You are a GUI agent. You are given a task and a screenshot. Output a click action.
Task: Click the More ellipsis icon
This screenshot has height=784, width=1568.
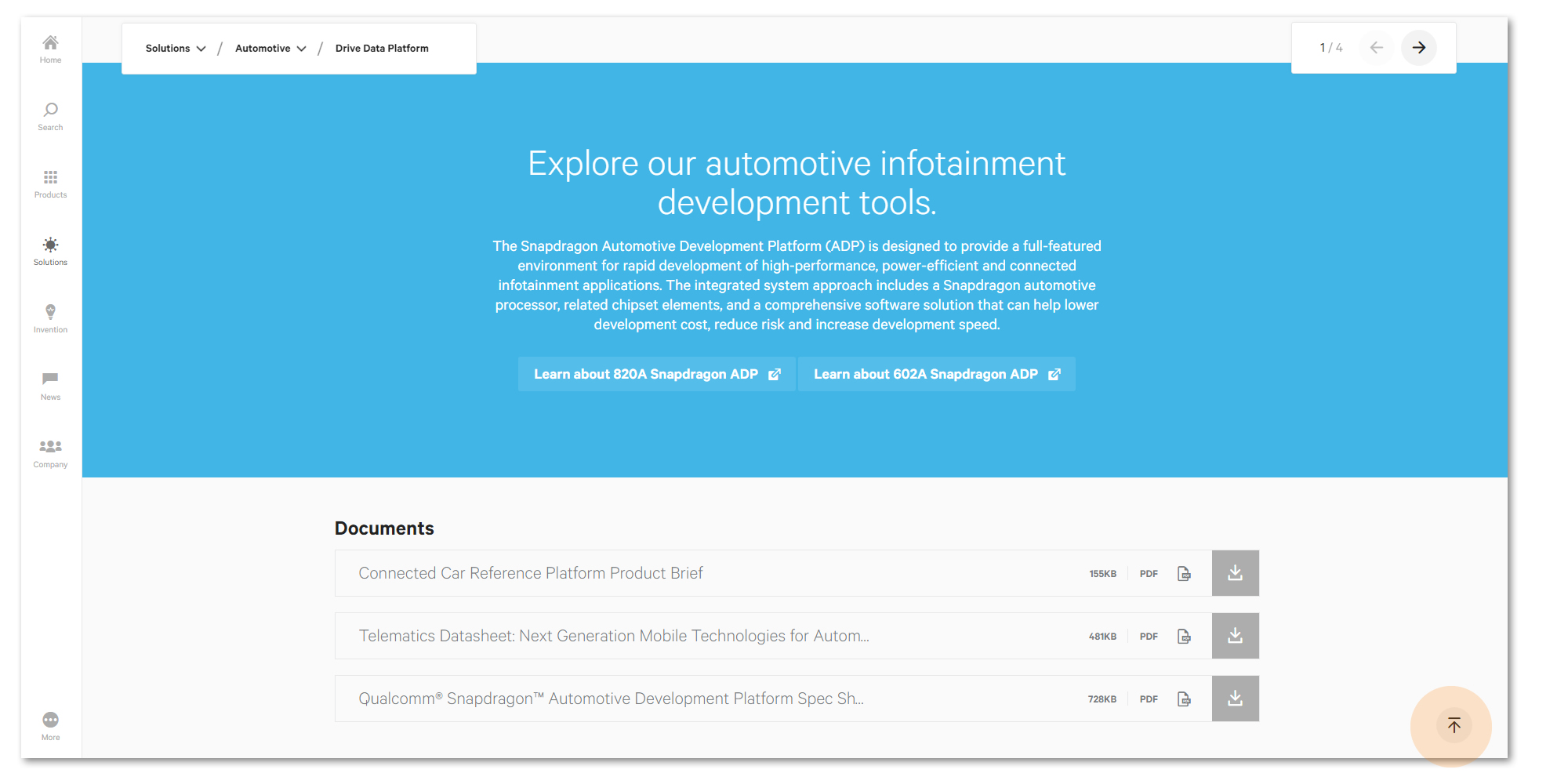click(50, 725)
